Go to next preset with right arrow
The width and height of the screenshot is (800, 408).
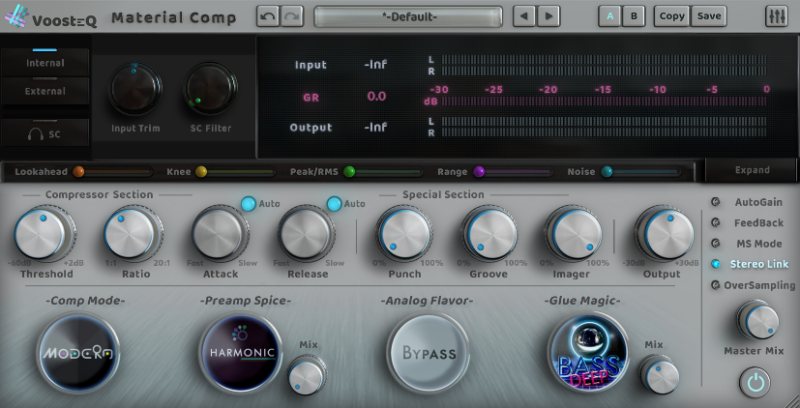(x=549, y=17)
